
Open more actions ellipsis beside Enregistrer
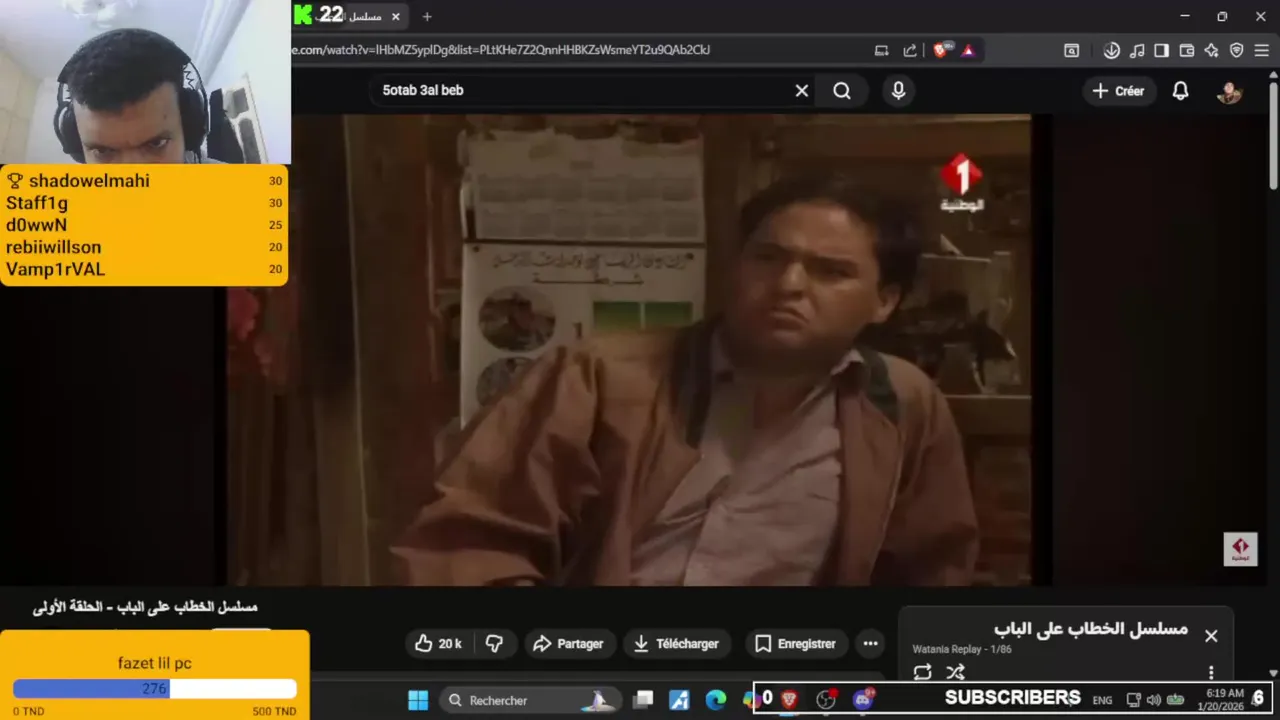pyautogui.click(x=870, y=644)
